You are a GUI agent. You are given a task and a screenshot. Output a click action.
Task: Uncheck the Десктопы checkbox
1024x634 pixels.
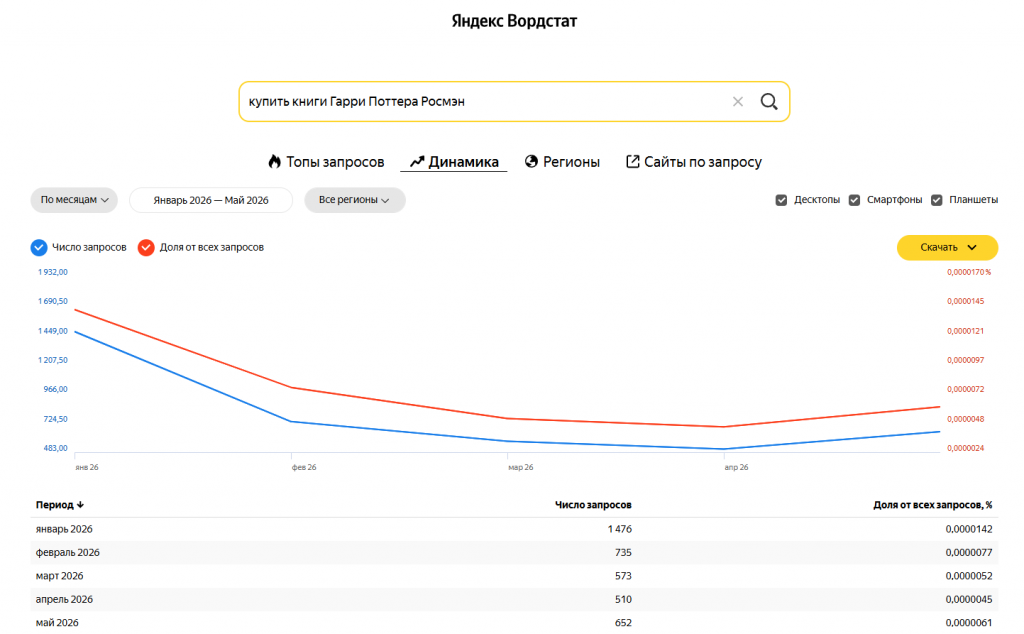coord(781,200)
